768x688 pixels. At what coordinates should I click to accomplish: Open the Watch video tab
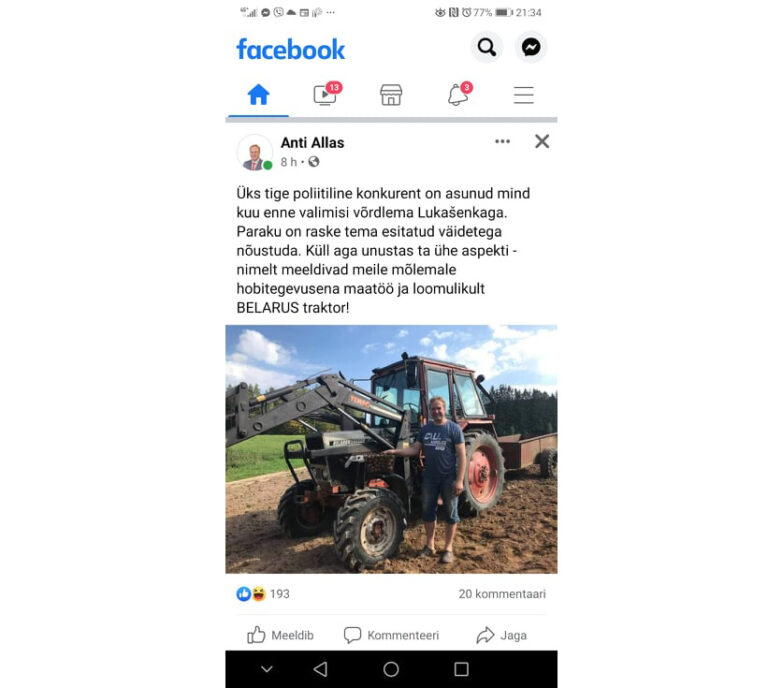tap(327, 94)
